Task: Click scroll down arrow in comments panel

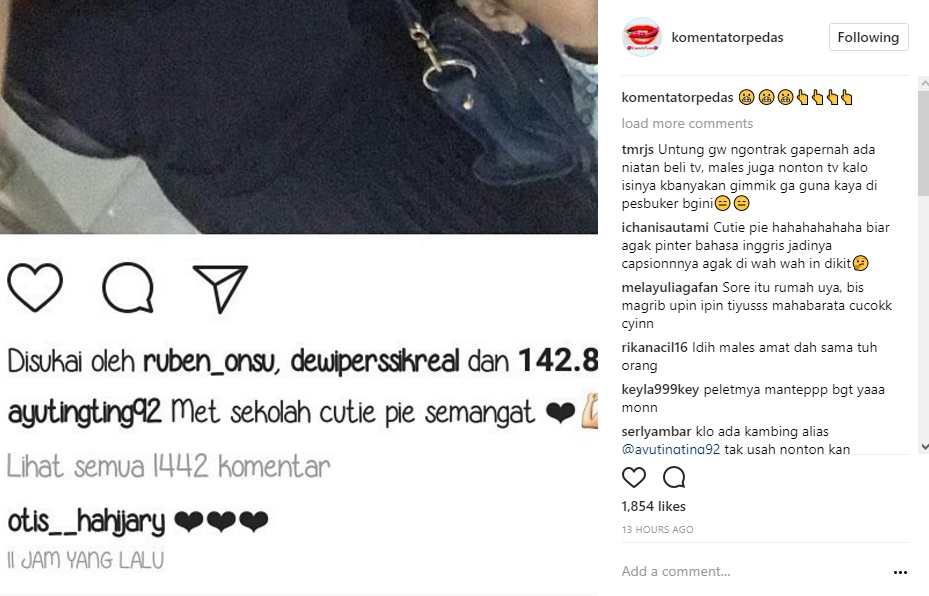Action: point(924,447)
